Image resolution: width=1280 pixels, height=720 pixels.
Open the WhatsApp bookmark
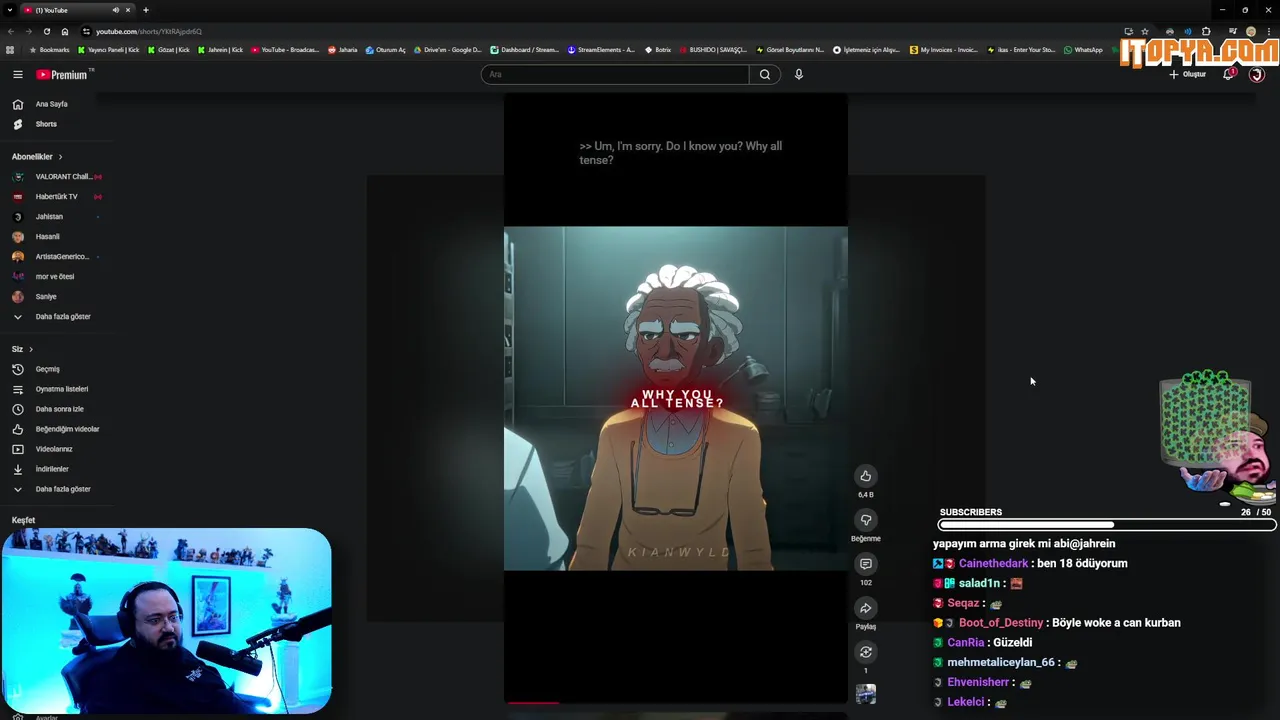[x=1084, y=50]
